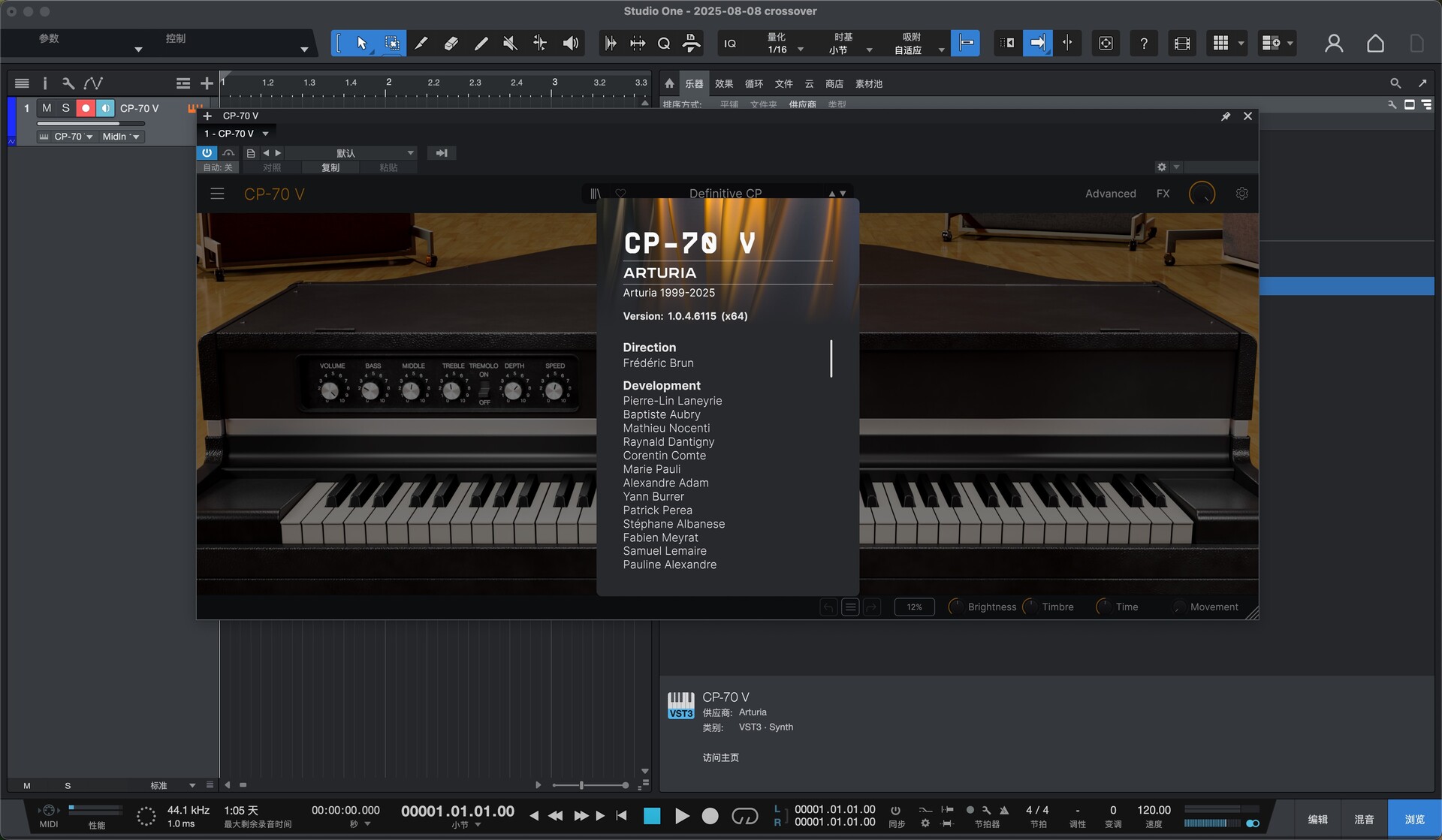Switch to the 文件 browser tab
This screenshot has height=840, width=1442.
tap(784, 84)
